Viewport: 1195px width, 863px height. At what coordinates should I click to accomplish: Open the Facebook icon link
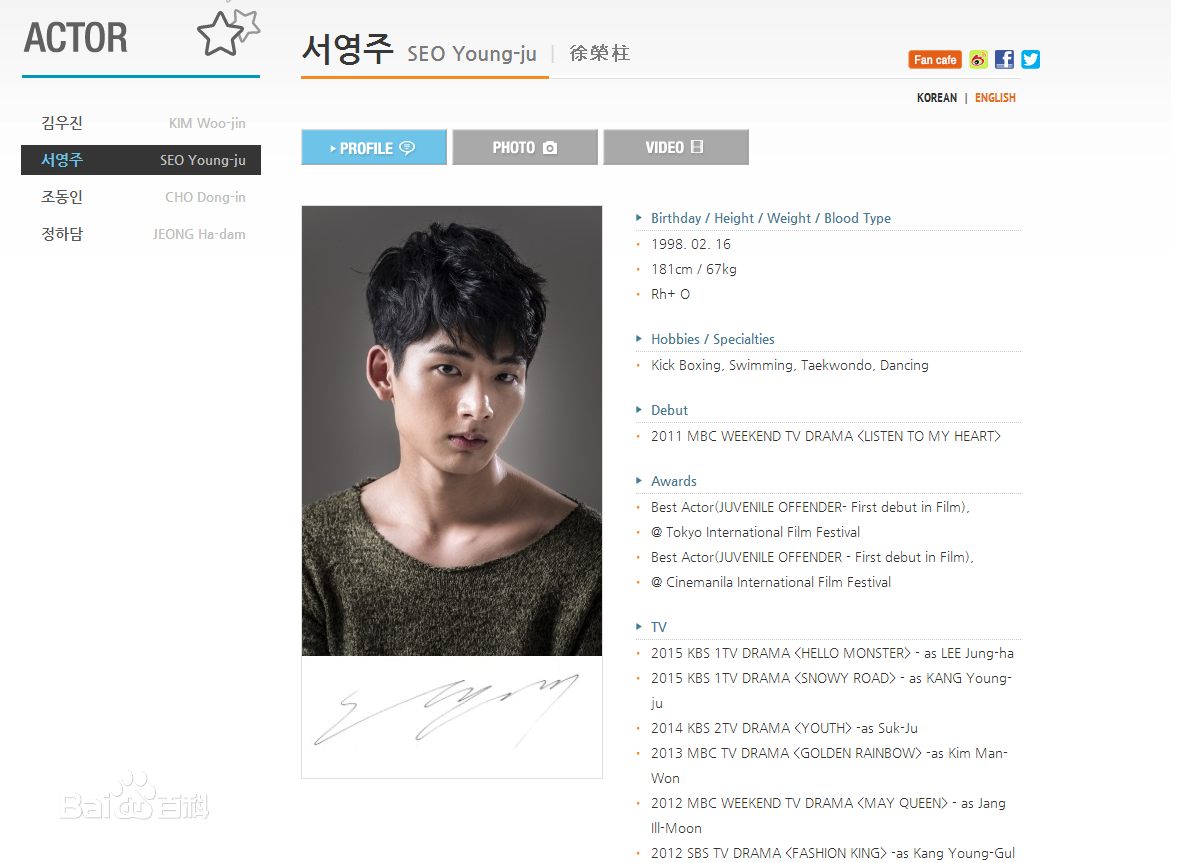point(1004,59)
